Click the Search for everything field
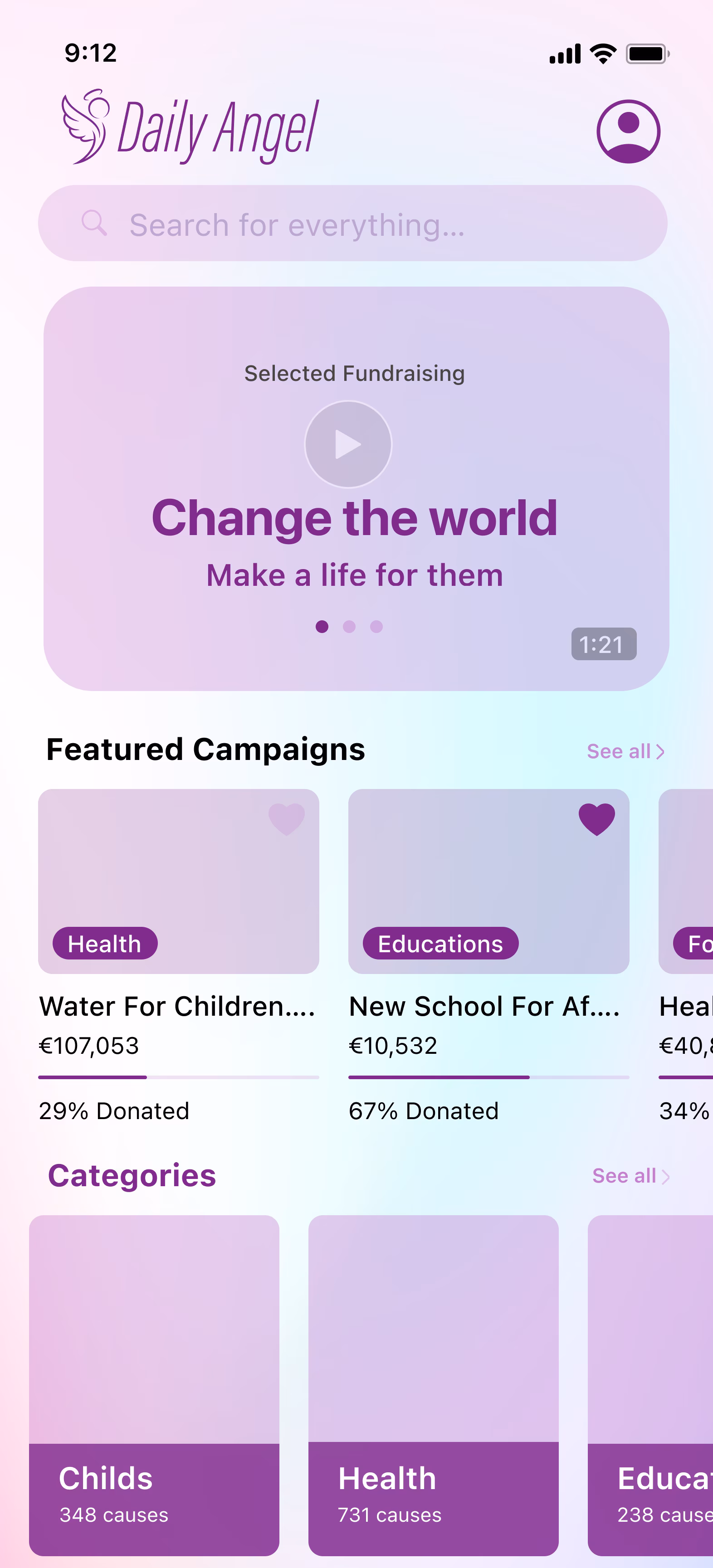This screenshot has height=1568, width=713. pos(365,224)
